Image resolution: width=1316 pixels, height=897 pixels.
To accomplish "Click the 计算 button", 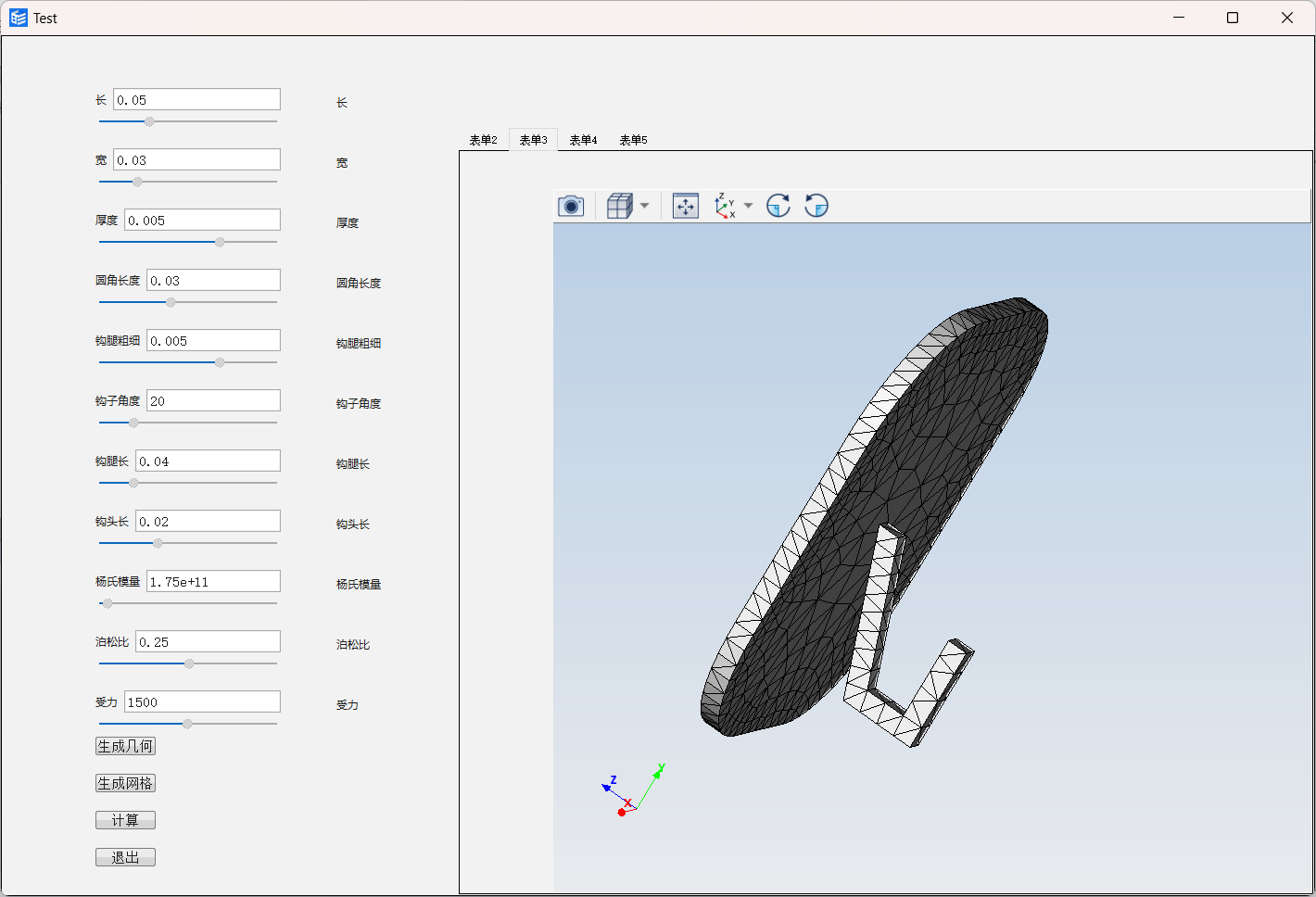I will coord(125,820).
